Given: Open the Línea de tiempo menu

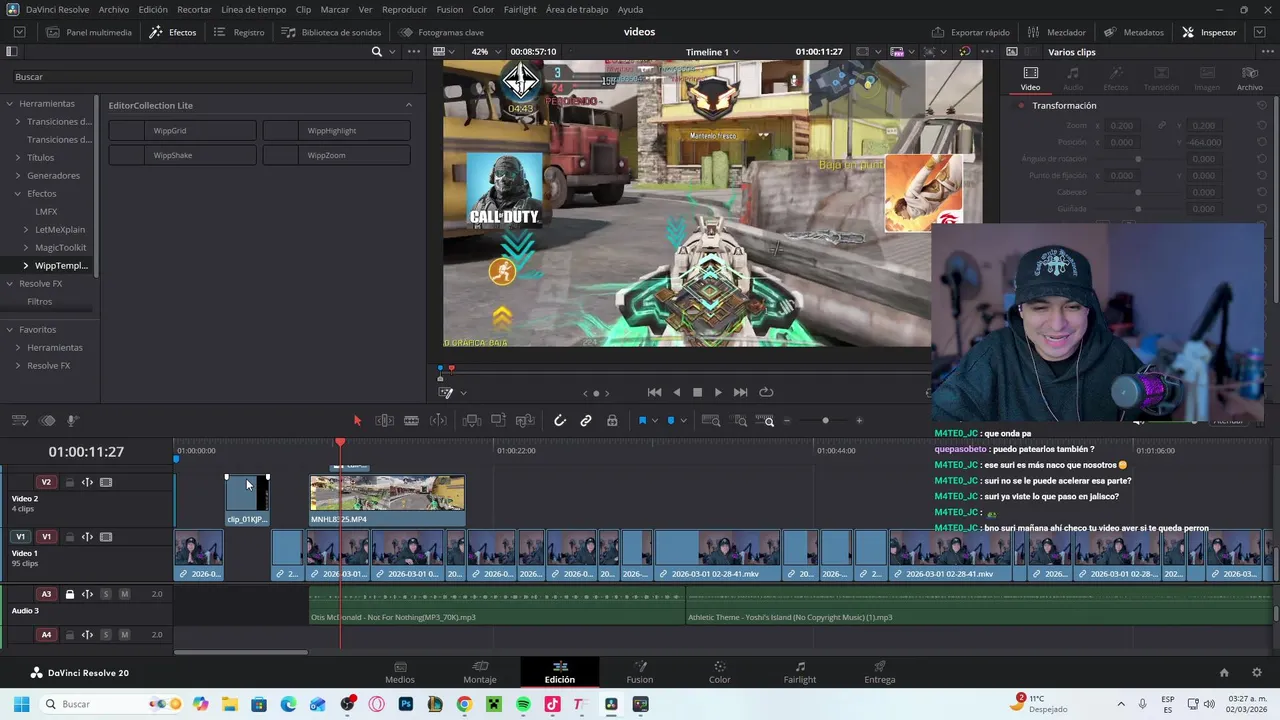Looking at the screenshot, I should click(253, 9).
